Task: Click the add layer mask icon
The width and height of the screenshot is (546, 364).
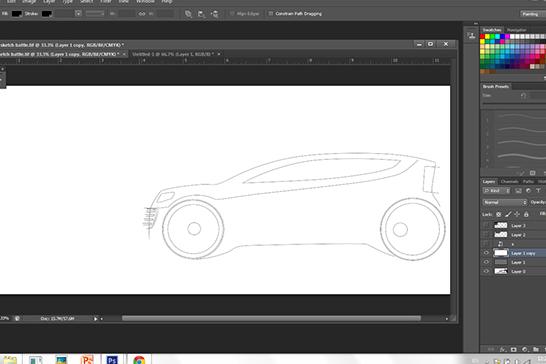Action: coord(514,349)
